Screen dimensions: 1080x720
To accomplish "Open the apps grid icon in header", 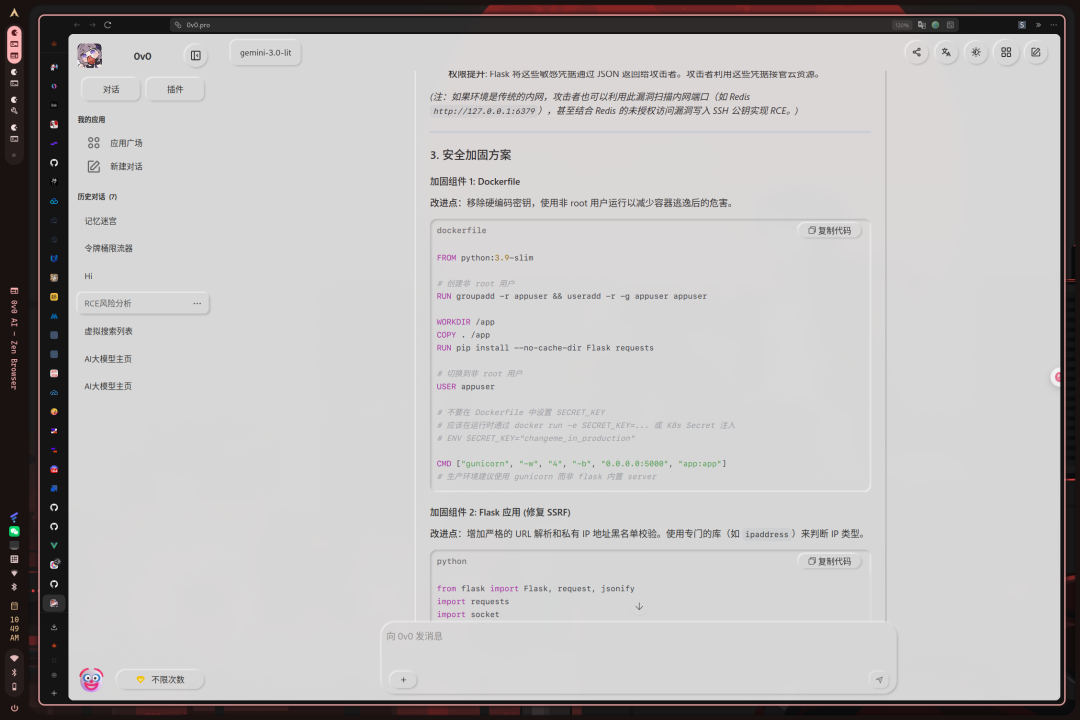I will tap(1006, 52).
